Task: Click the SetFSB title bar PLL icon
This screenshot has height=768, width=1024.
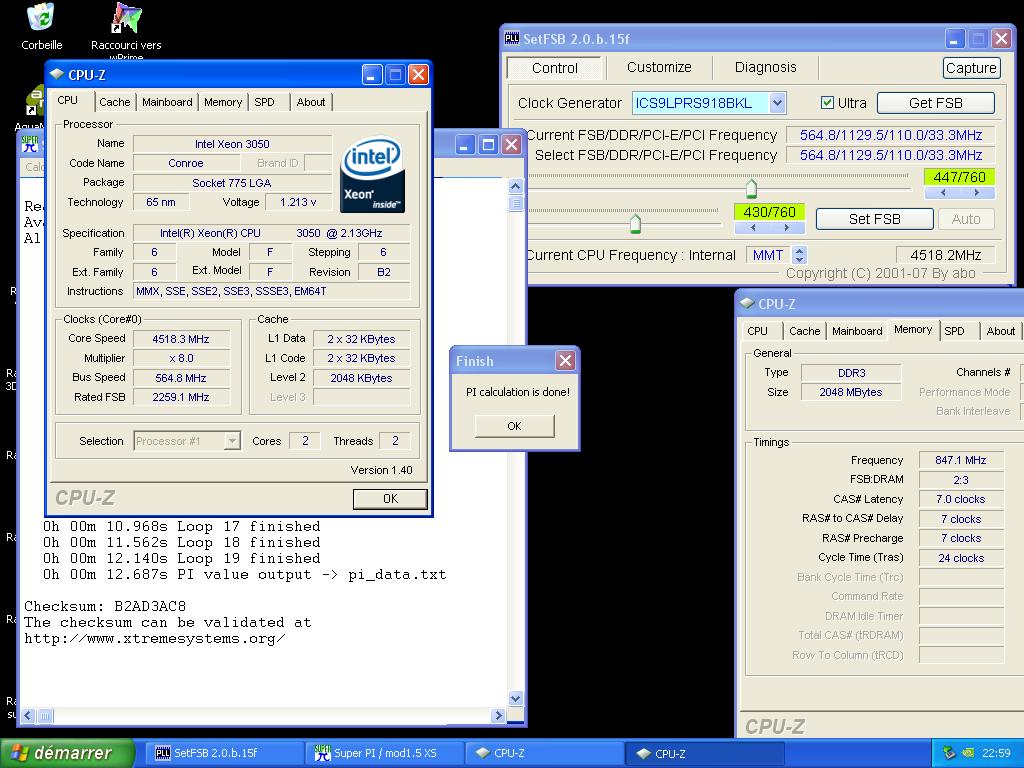Action: pos(512,39)
